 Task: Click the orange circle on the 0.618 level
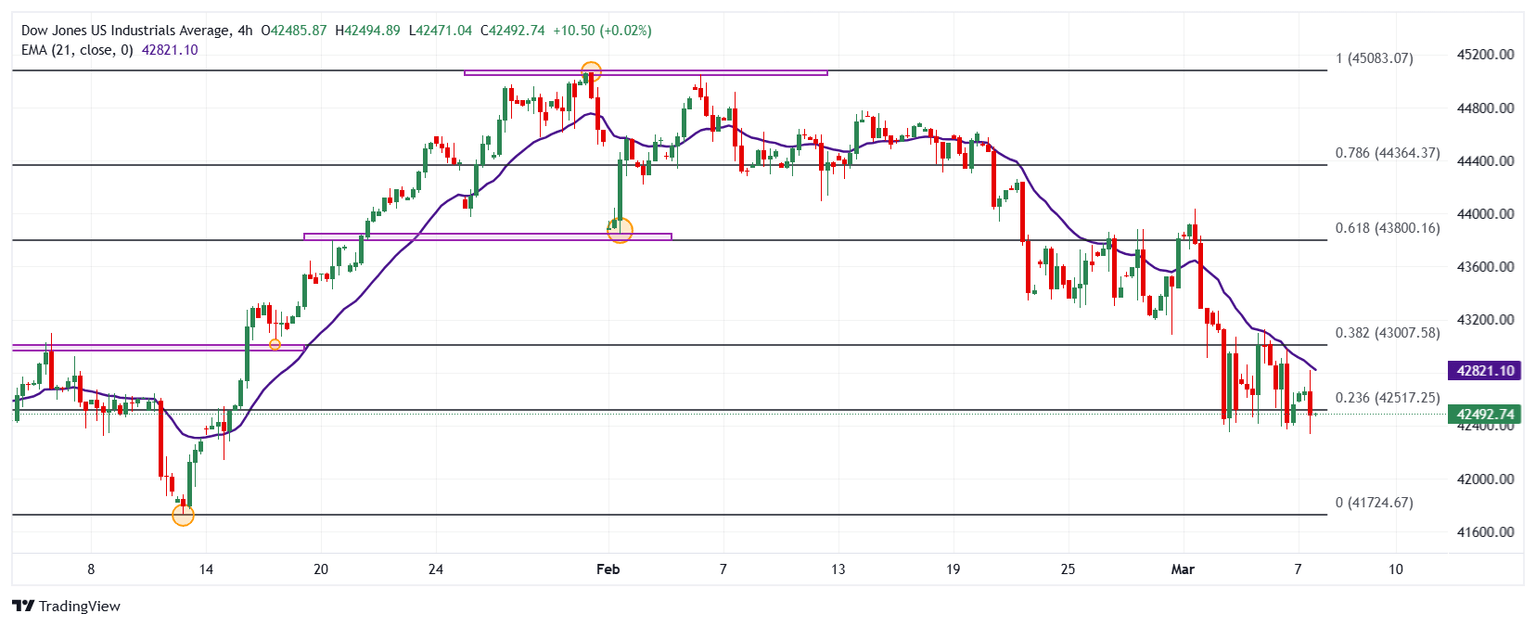(x=620, y=231)
